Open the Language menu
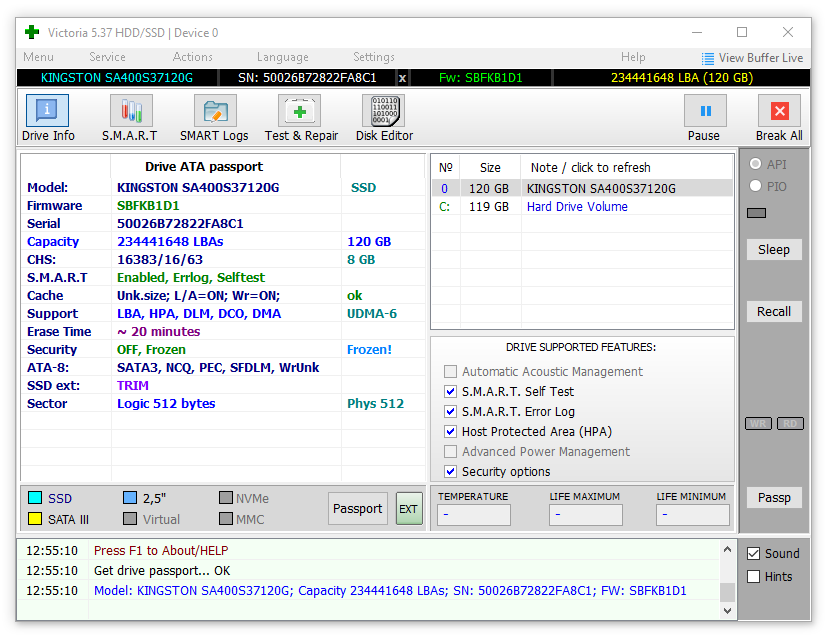 [x=283, y=57]
